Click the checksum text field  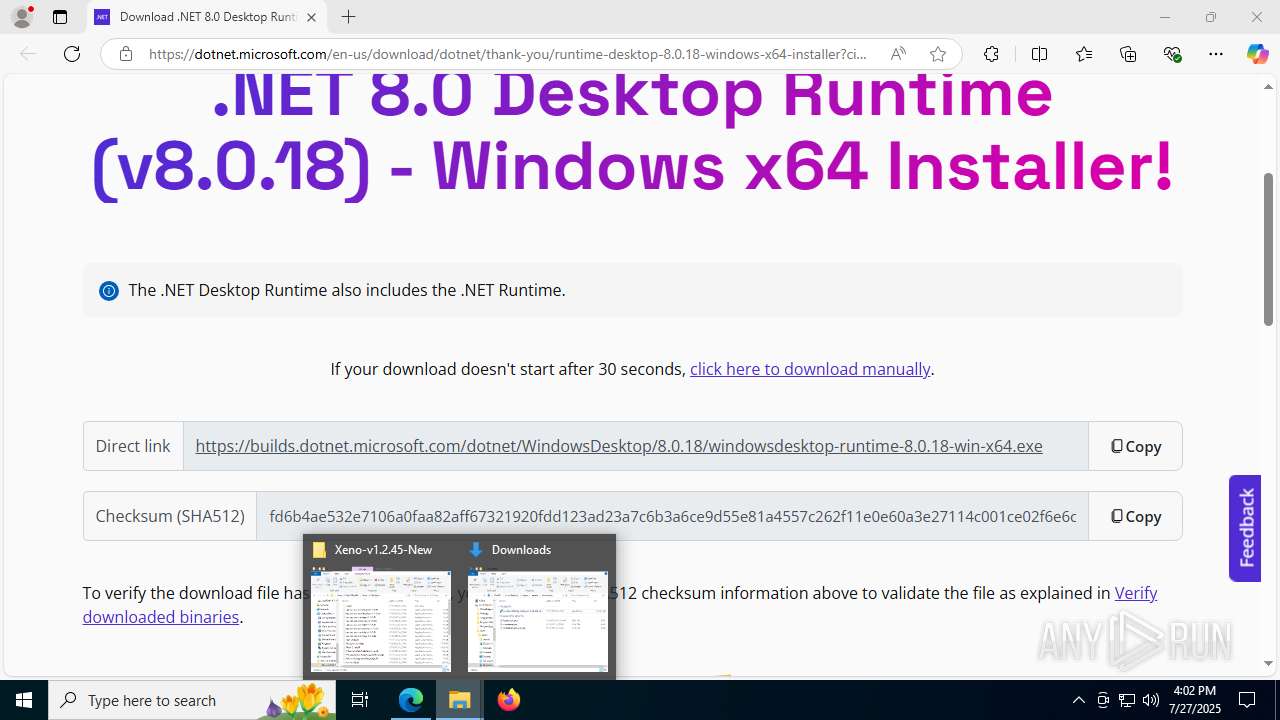pyautogui.click(x=672, y=516)
